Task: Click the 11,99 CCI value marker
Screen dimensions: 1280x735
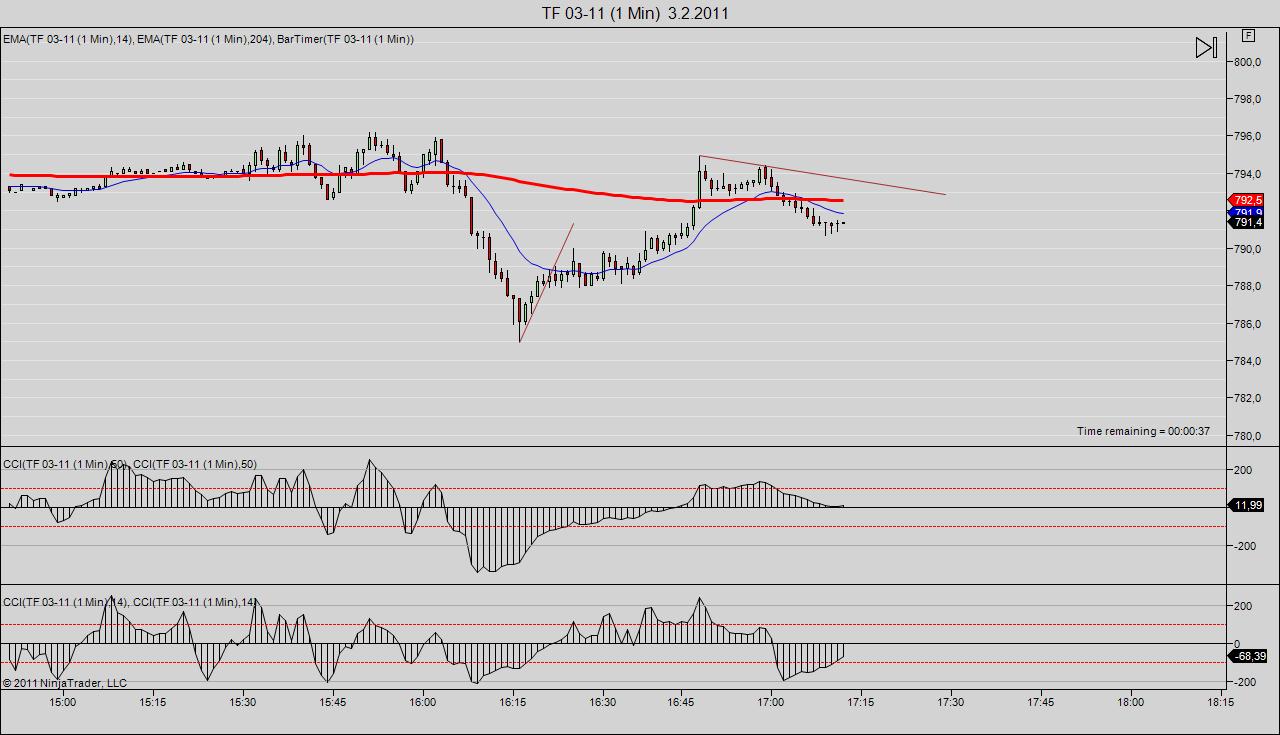Action: [x=1247, y=505]
